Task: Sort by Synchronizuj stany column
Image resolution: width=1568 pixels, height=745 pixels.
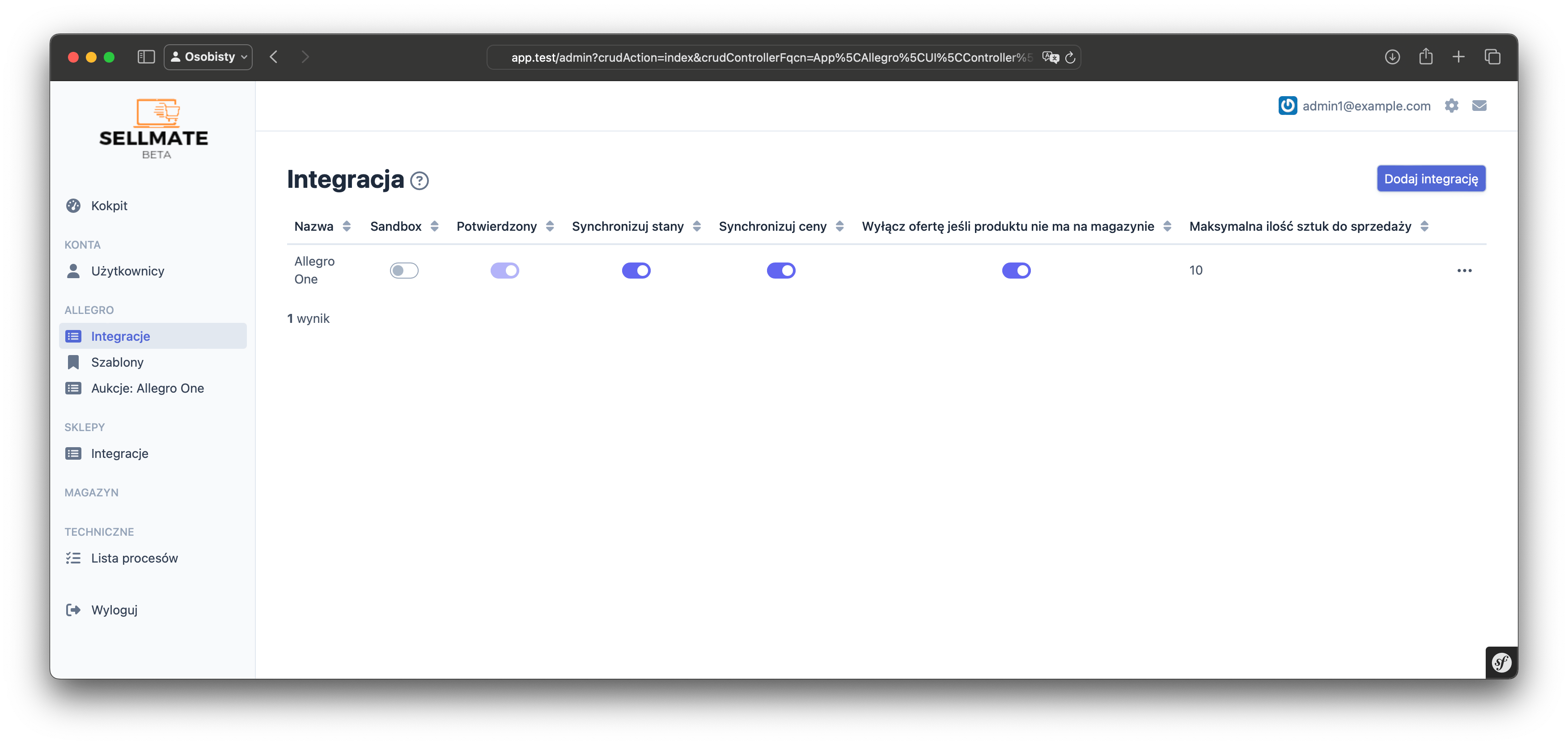Action: pyautogui.click(x=636, y=226)
